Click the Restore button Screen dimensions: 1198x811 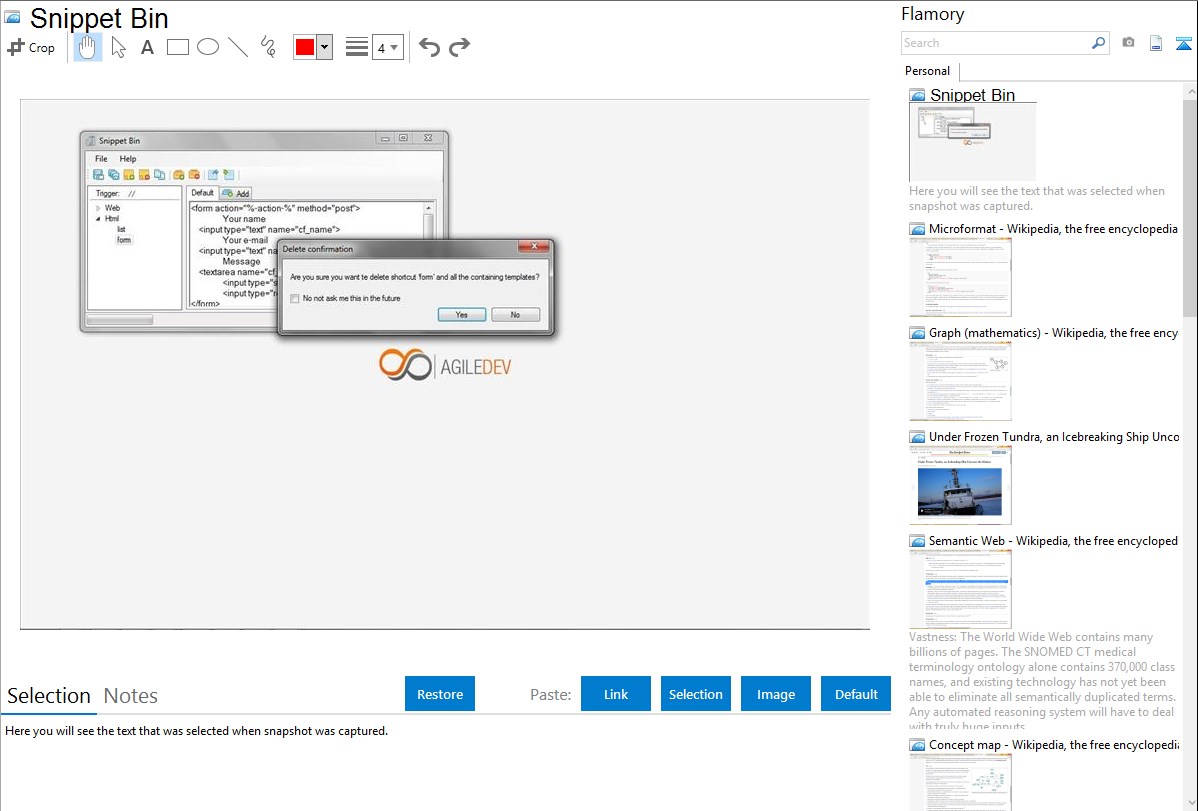click(x=440, y=694)
